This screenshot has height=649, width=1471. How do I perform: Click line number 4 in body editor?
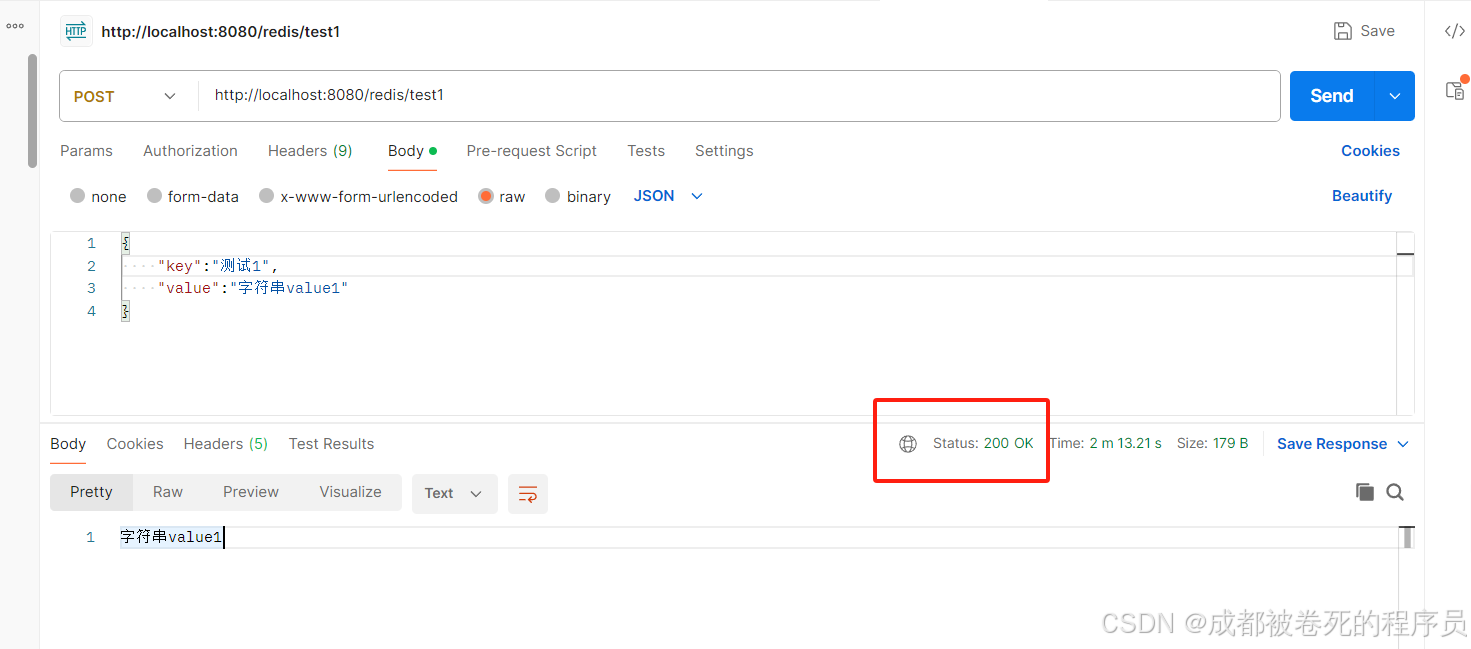click(x=91, y=311)
